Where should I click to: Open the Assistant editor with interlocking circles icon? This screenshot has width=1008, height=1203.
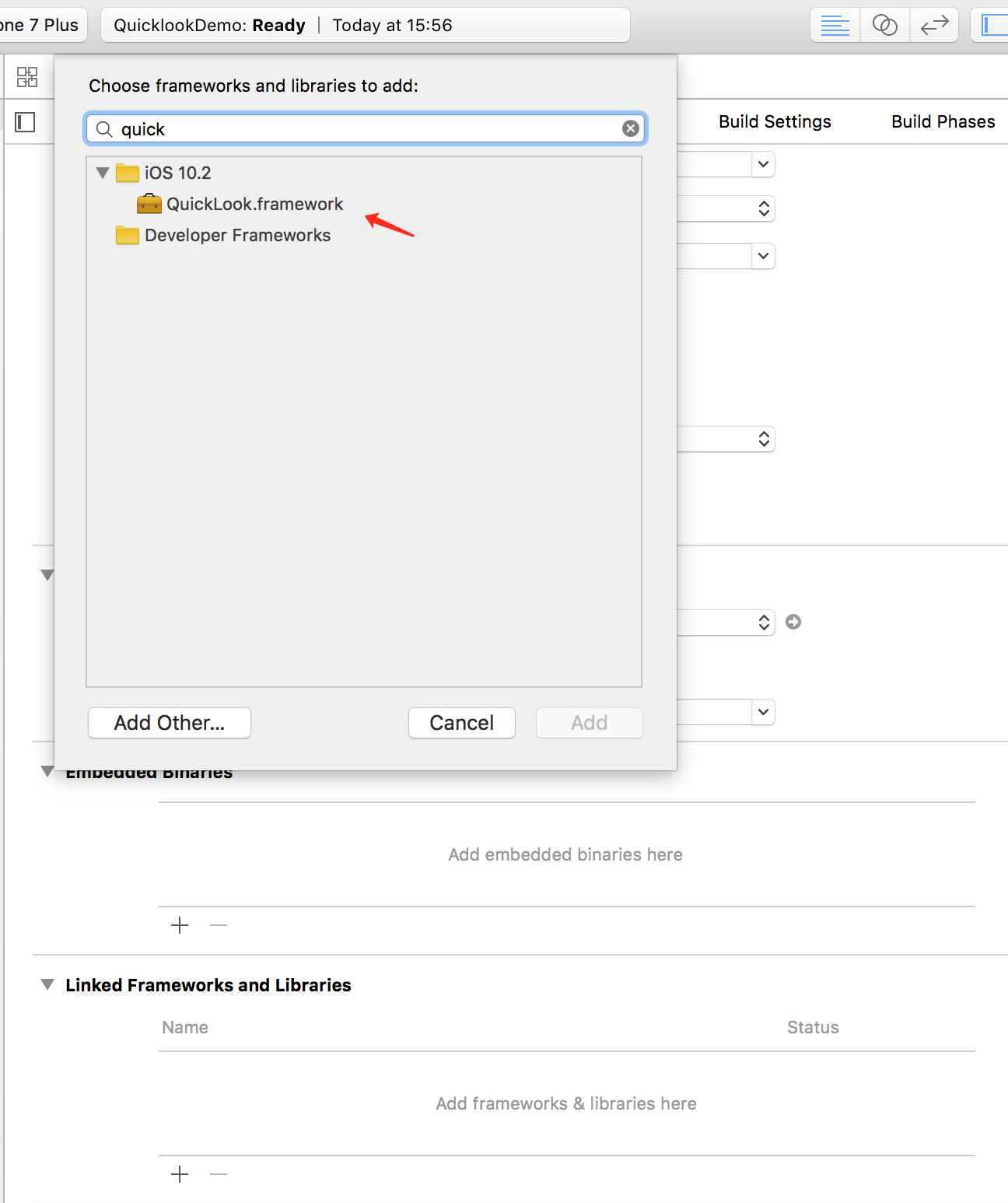pyautogui.click(x=884, y=24)
